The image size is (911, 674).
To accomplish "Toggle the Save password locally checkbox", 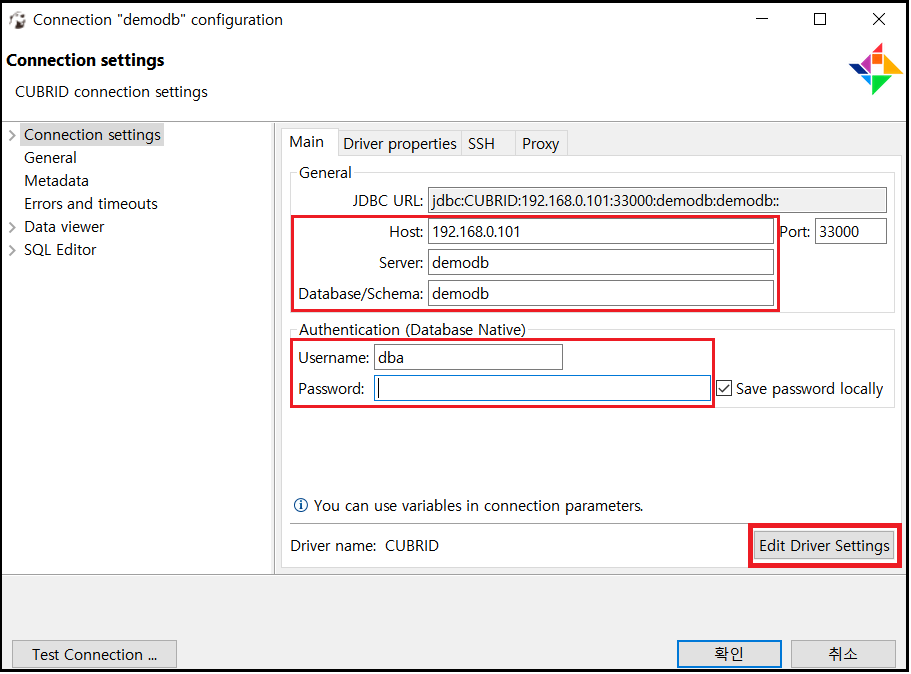I will click(x=724, y=389).
